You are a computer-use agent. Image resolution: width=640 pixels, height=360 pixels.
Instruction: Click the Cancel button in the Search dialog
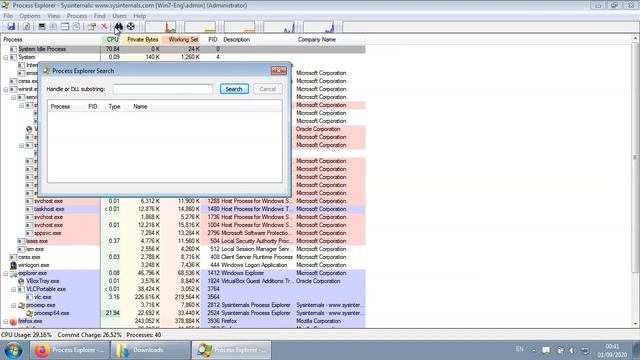(x=267, y=89)
